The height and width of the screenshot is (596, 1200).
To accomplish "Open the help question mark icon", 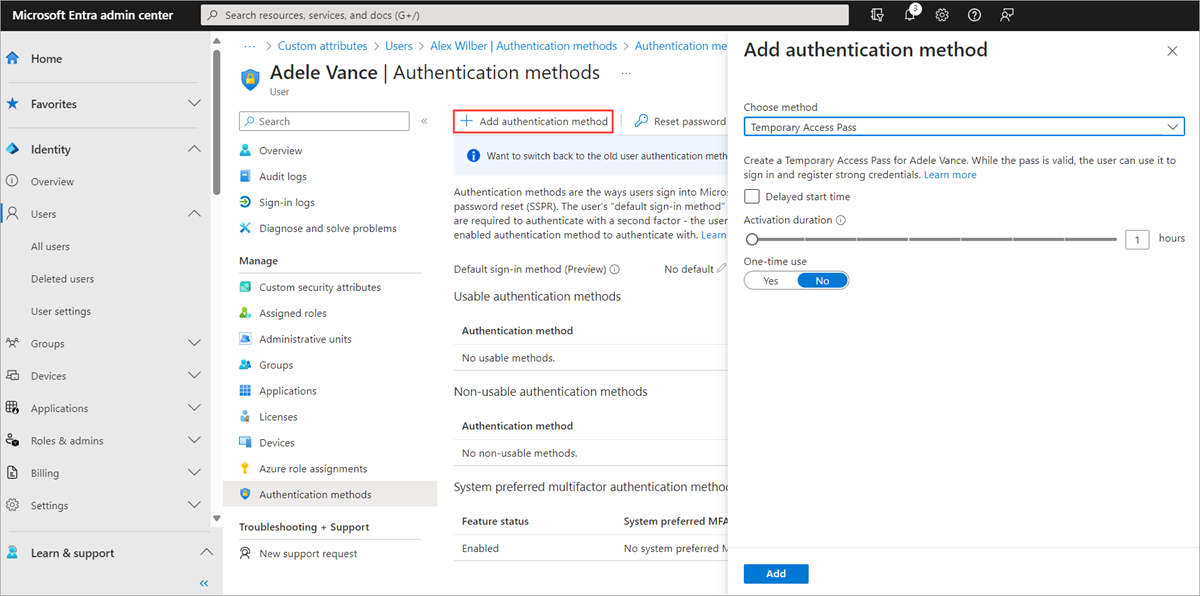I will tap(975, 15).
